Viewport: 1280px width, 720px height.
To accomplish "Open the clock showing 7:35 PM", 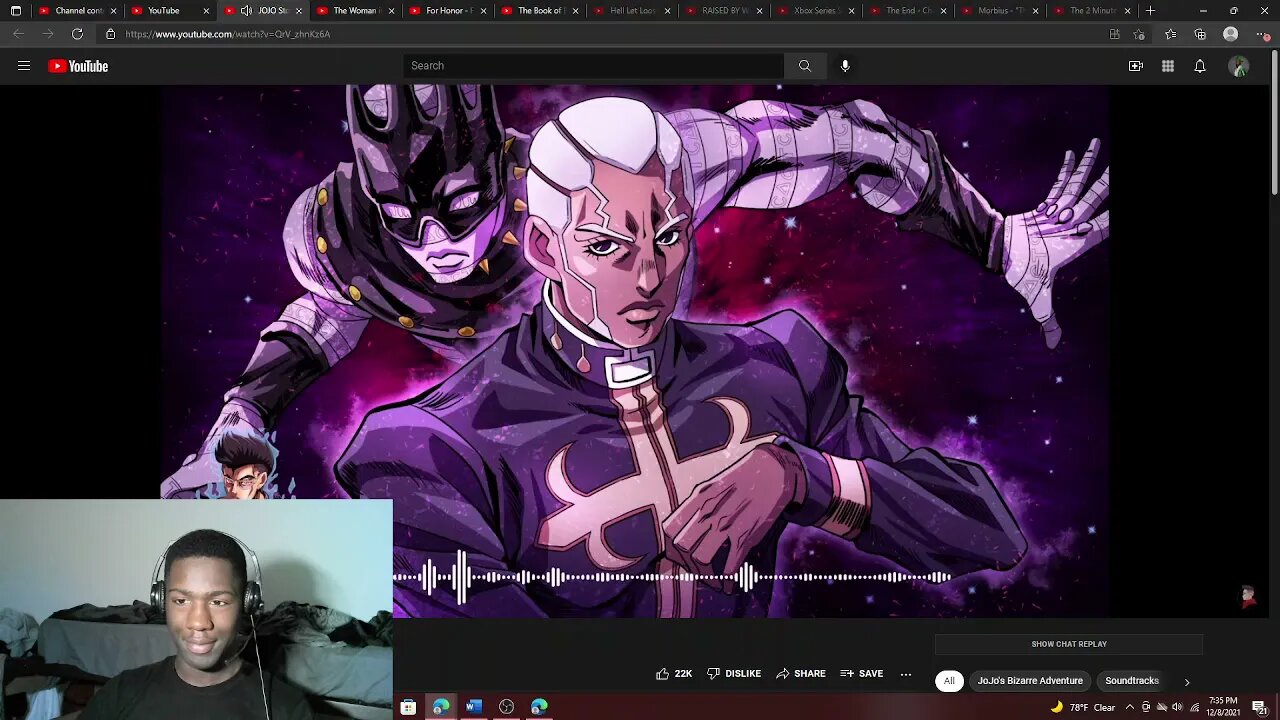I will 1222,707.
